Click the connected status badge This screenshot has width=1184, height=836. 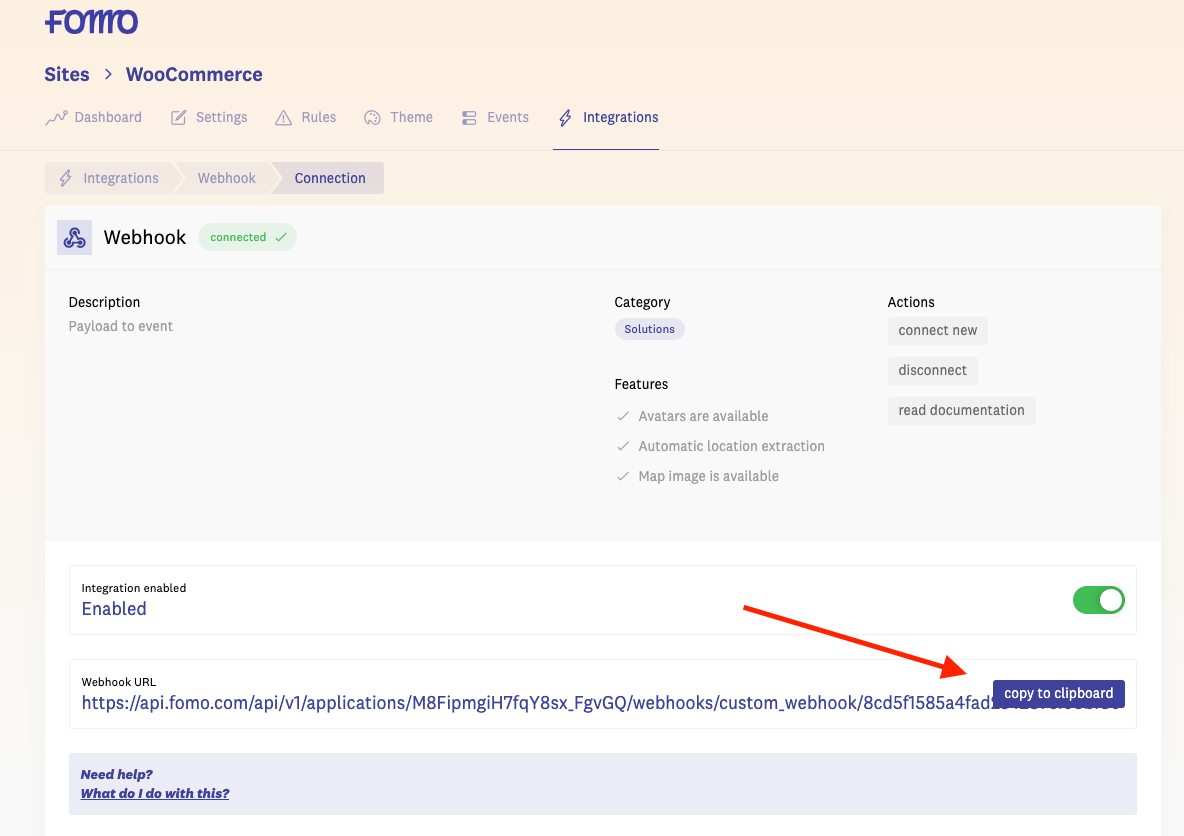pyautogui.click(x=248, y=237)
